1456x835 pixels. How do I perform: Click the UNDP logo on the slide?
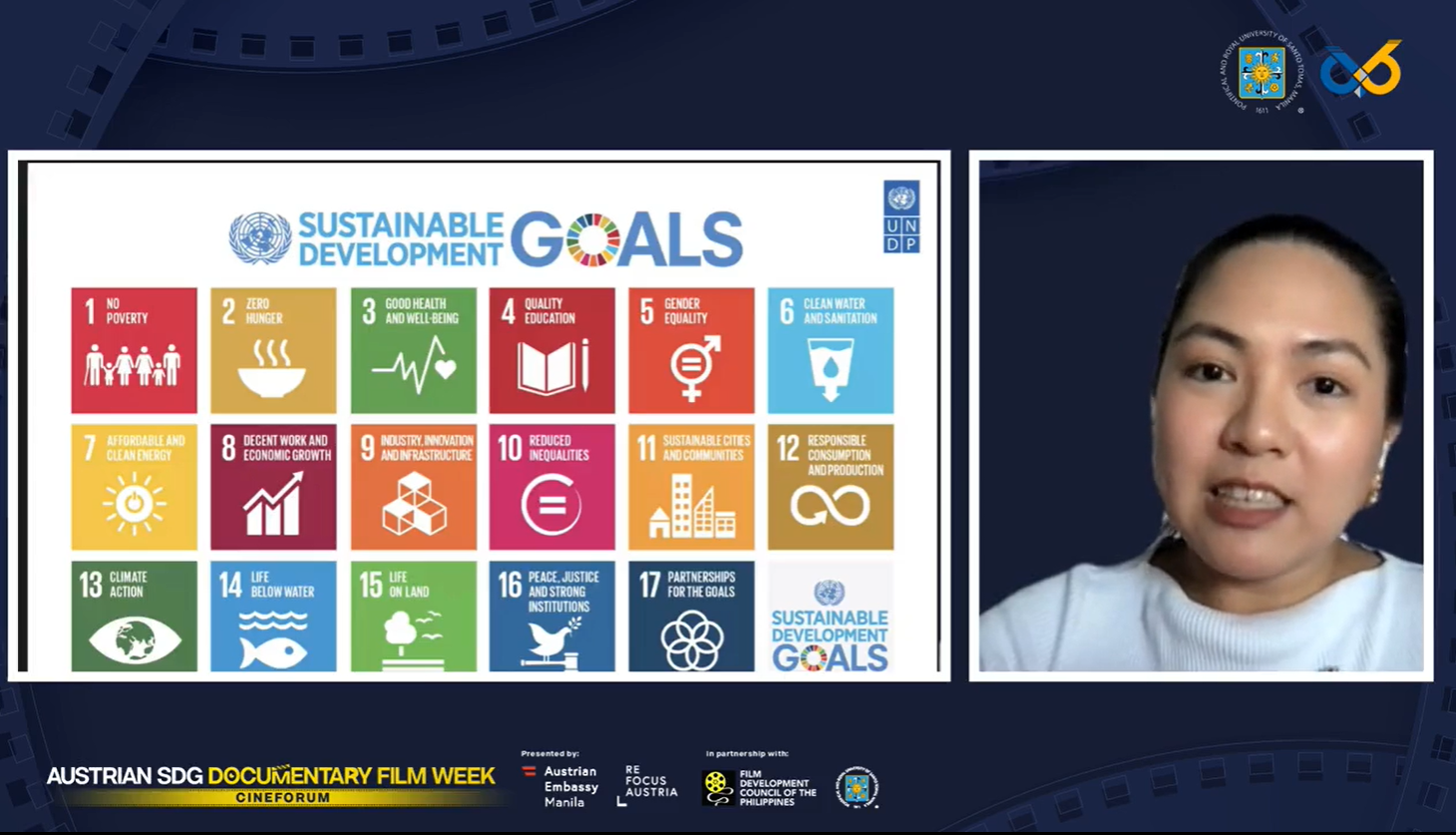coord(902,216)
